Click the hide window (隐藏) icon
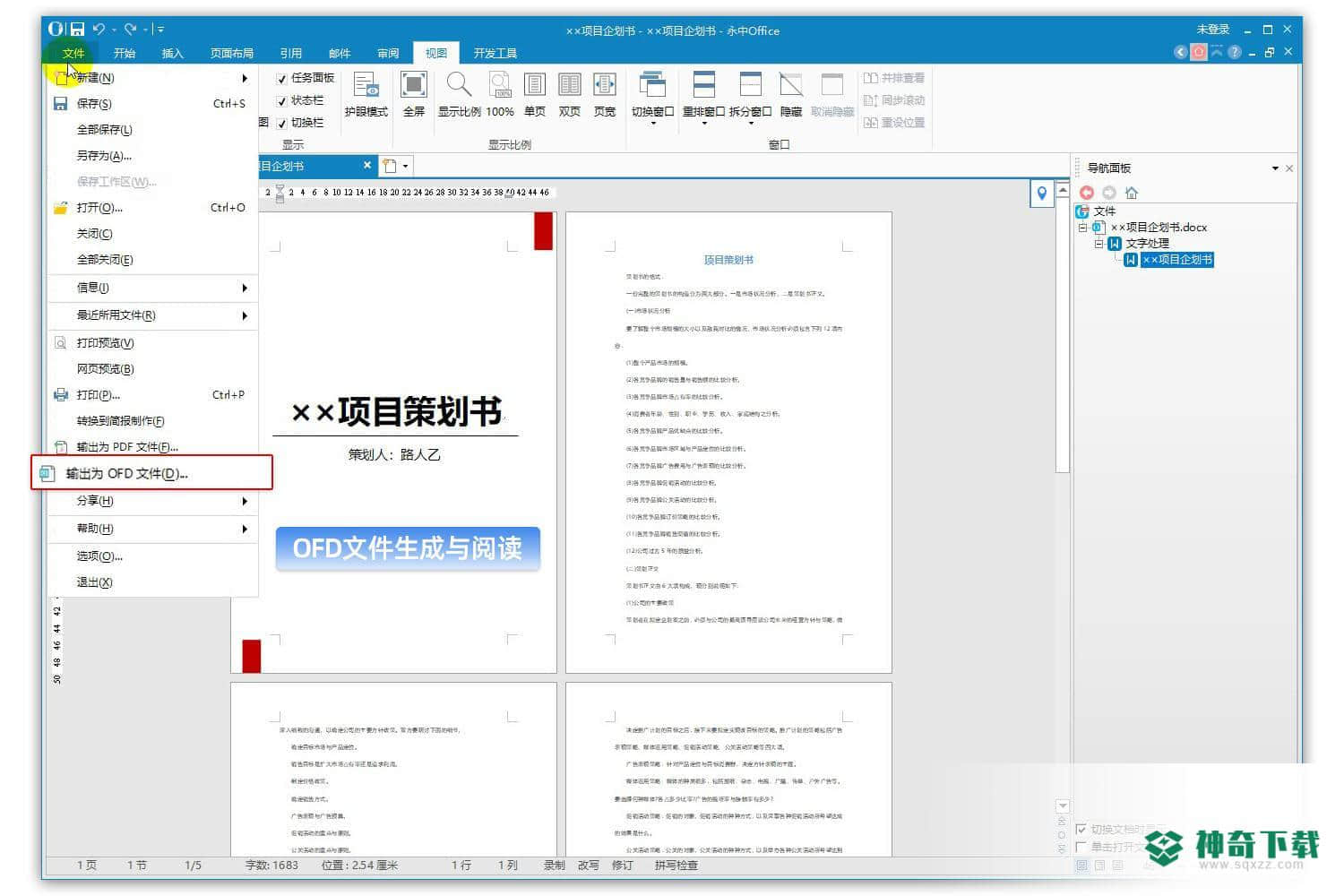Viewport: 1344px width, 896px height. (791, 95)
